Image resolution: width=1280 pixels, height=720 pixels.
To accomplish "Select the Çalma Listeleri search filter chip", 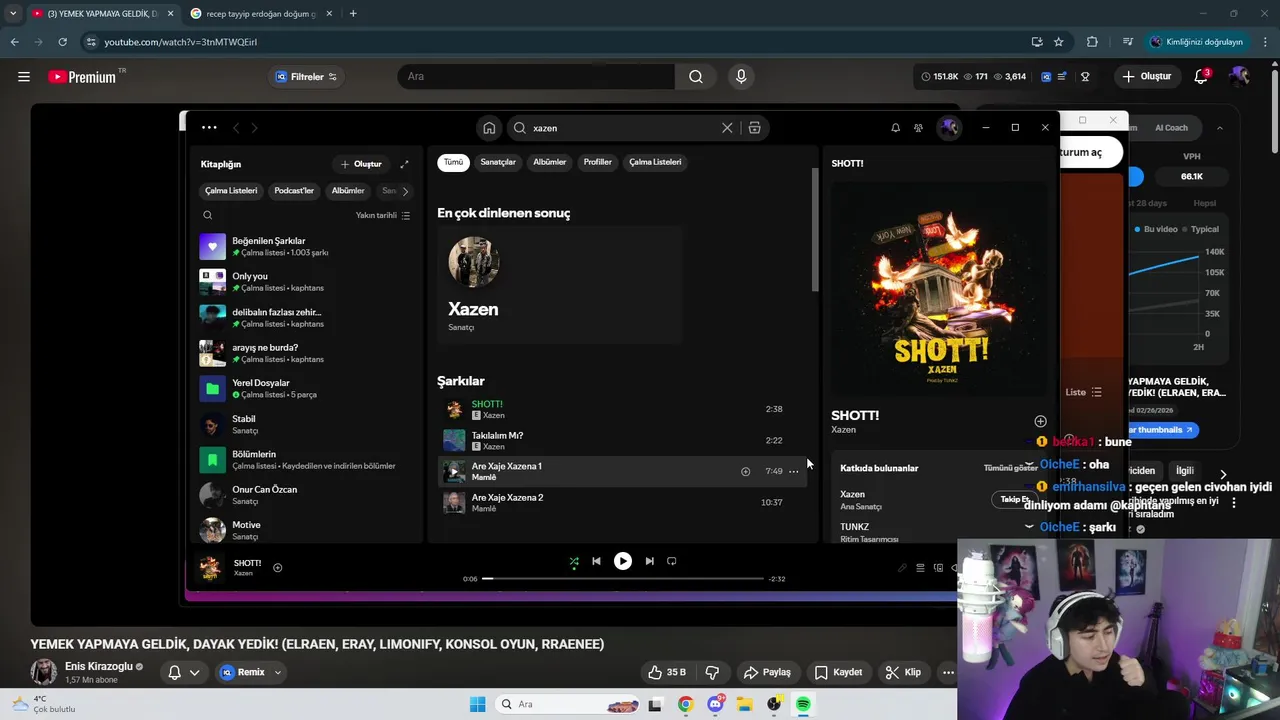I will 655,162.
